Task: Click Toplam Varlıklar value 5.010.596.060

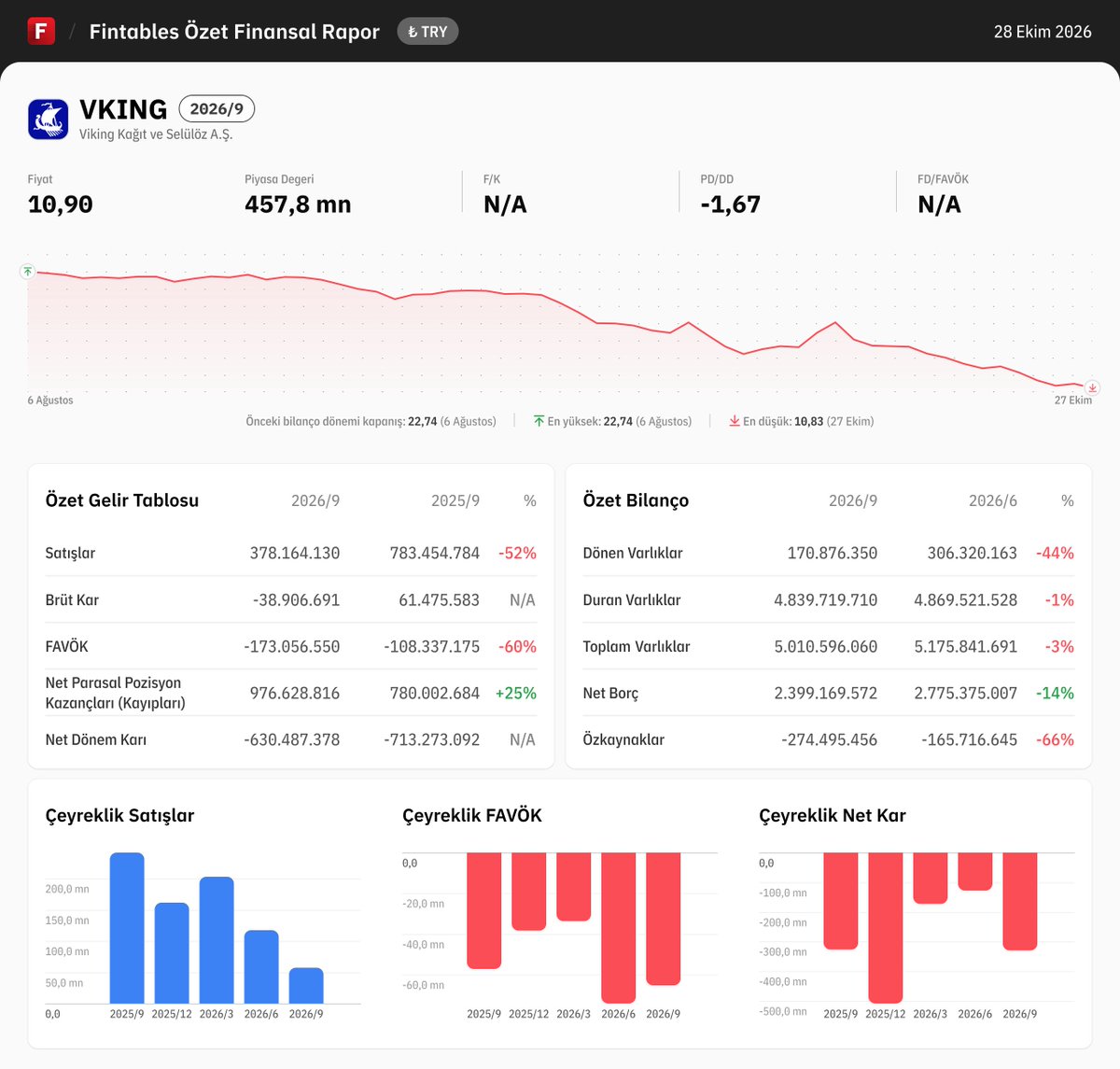Action: pyautogui.click(x=826, y=646)
